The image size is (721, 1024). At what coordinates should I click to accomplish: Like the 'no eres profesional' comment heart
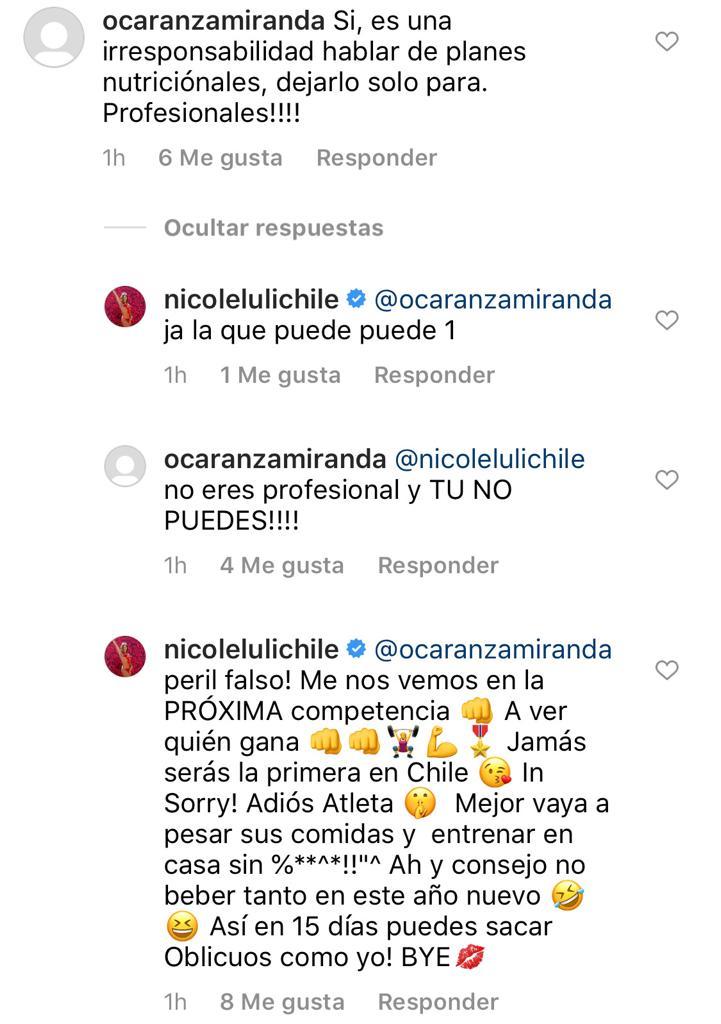click(x=665, y=478)
